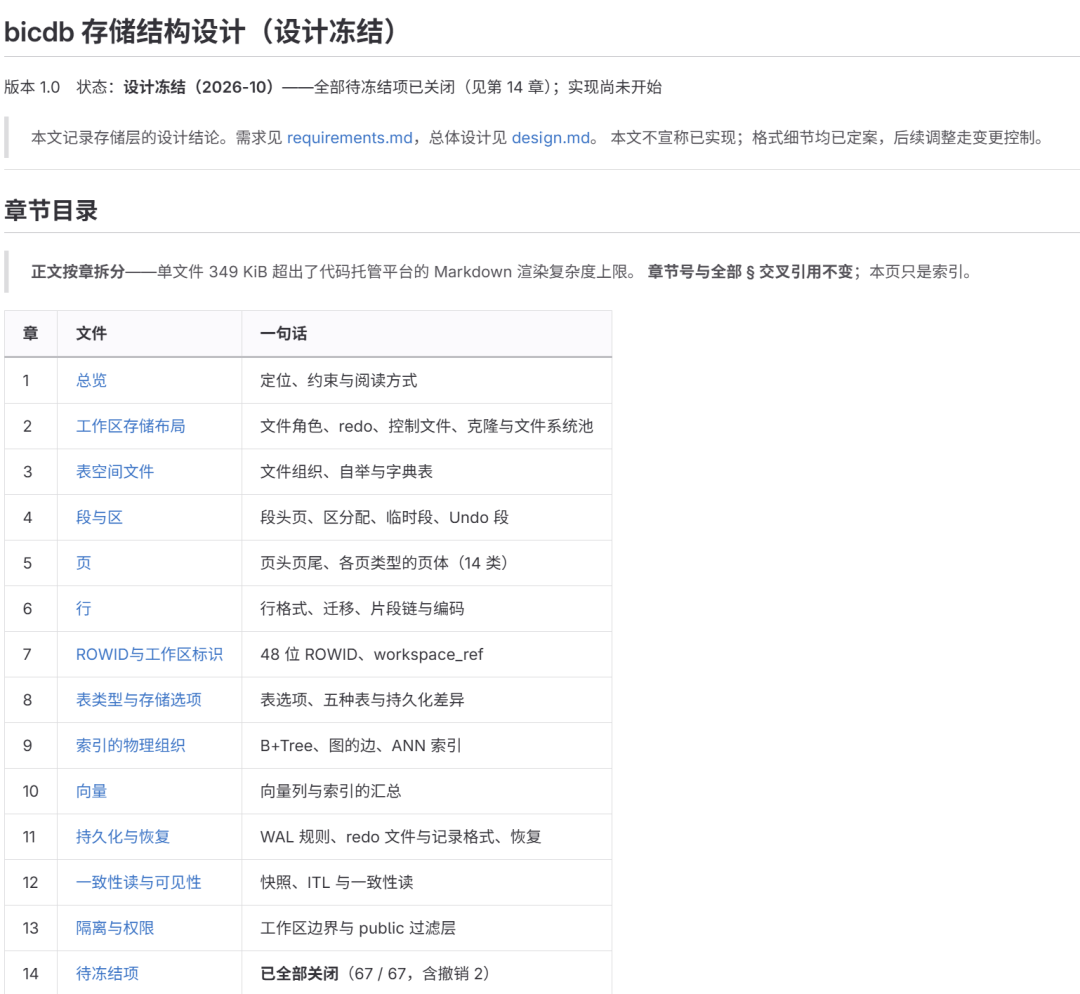
Task: Click cell WAL 规则、redo 文件与记录格式
Action: (x=426, y=837)
